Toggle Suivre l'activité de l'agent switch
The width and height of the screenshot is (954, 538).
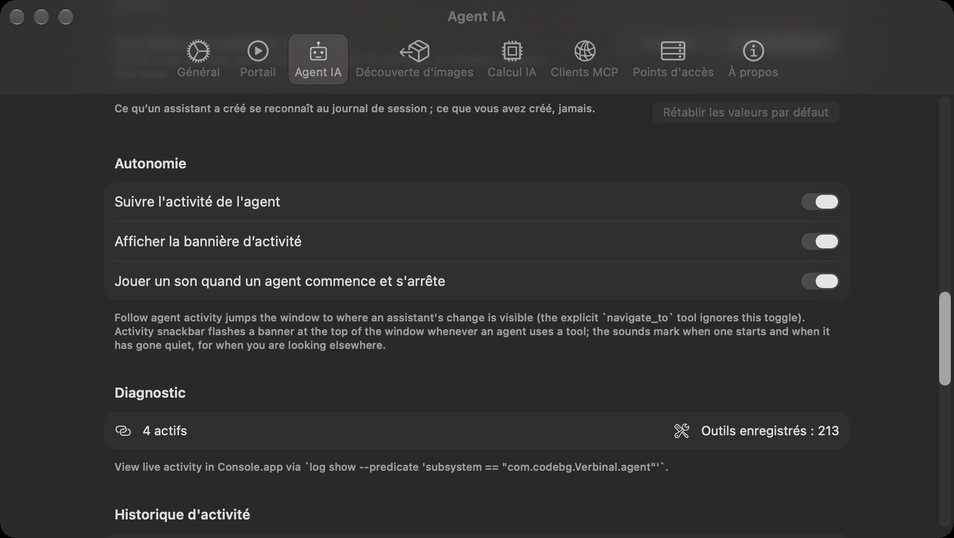tap(820, 201)
